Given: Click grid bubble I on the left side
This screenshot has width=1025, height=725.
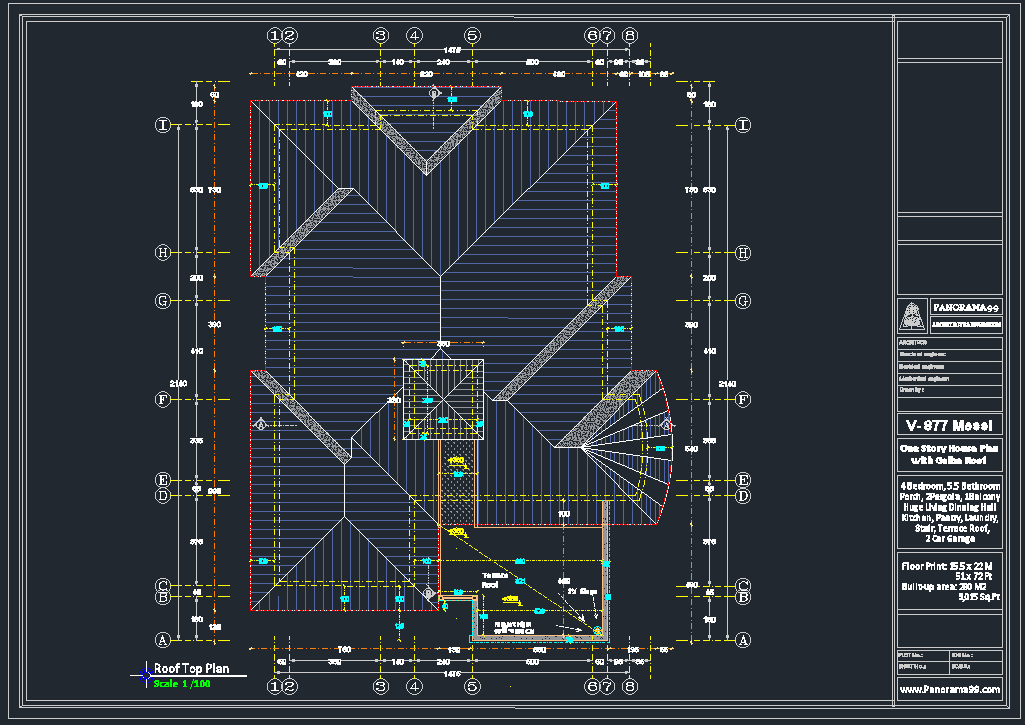Looking at the screenshot, I should pyautogui.click(x=163, y=124).
